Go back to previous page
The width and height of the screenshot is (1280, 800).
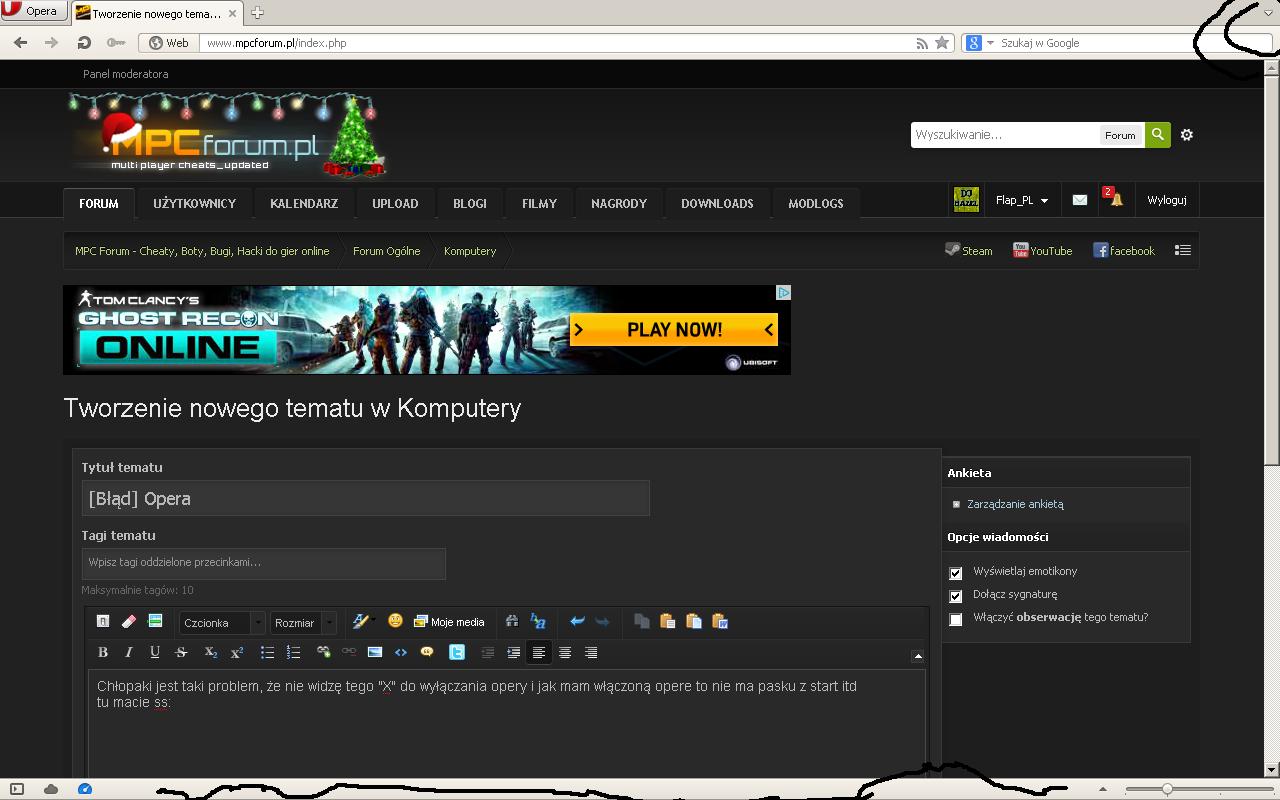pyautogui.click(x=20, y=43)
